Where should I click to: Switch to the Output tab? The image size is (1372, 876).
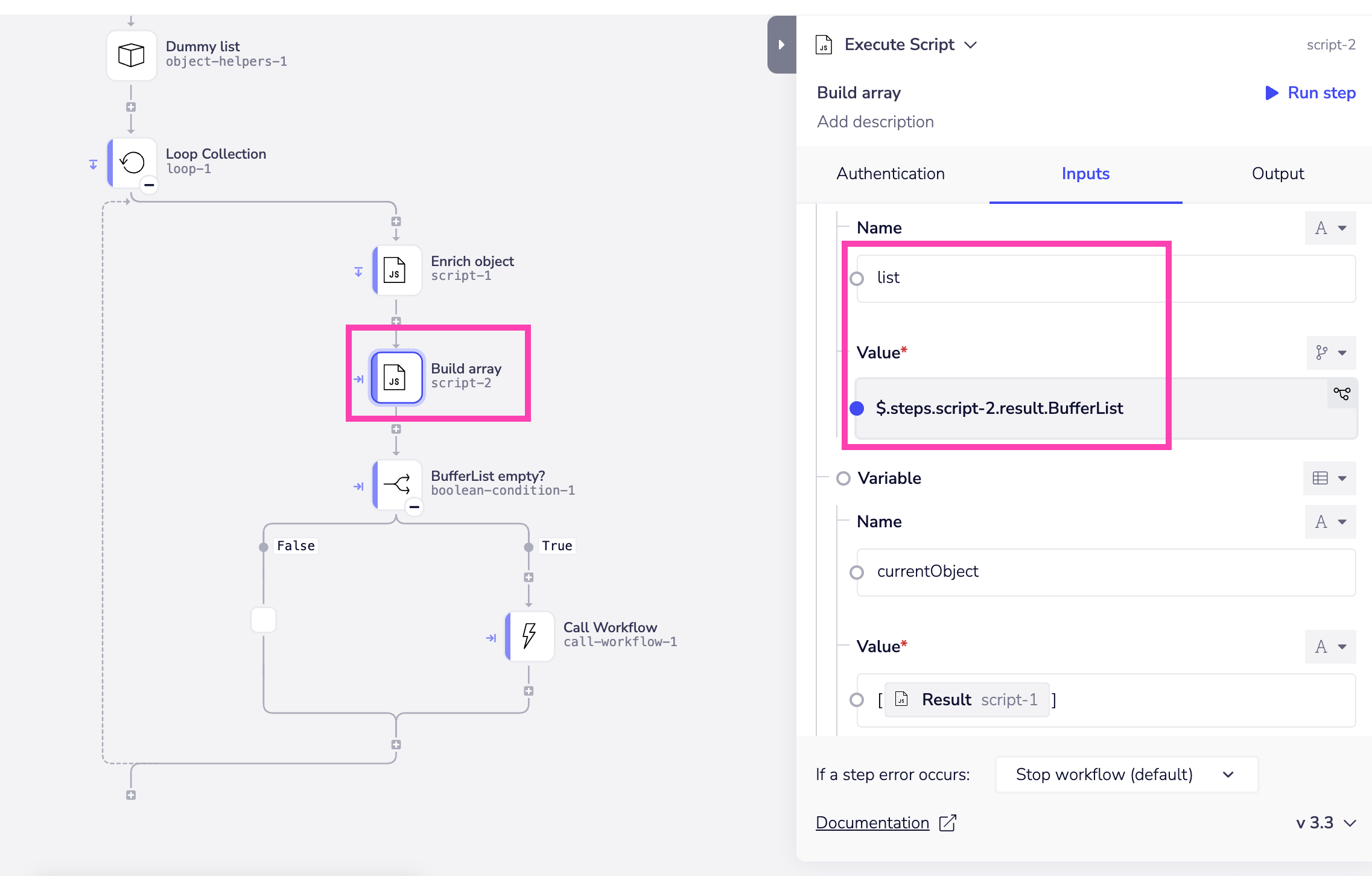pyautogui.click(x=1278, y=174)
